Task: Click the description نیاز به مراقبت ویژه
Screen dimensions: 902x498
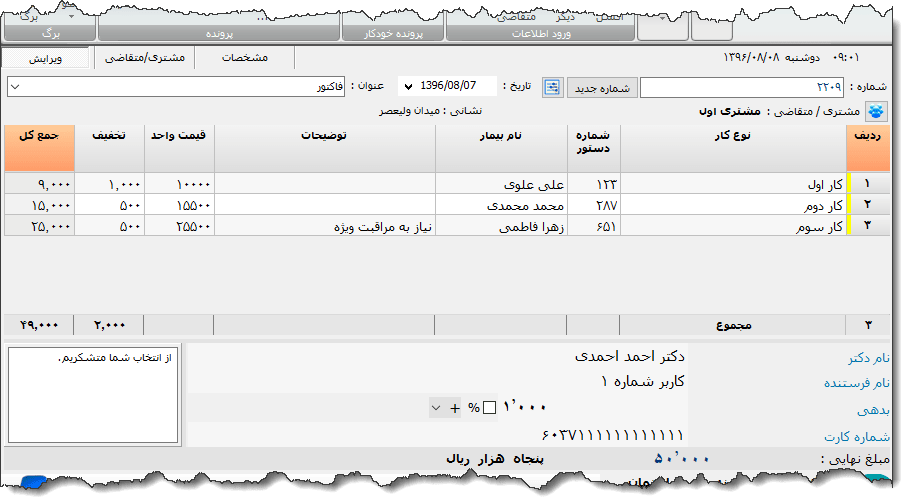Action: click(325, 227)
